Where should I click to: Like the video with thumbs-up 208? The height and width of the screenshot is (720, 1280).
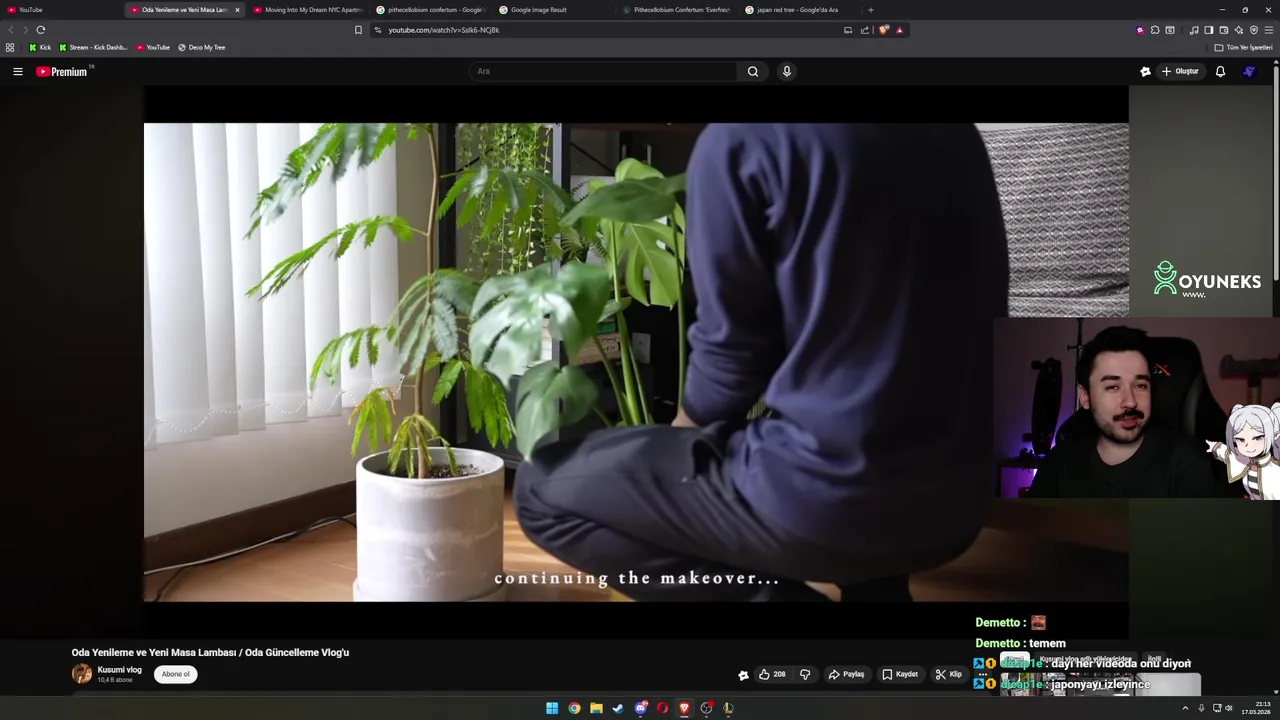click(772, 674)
